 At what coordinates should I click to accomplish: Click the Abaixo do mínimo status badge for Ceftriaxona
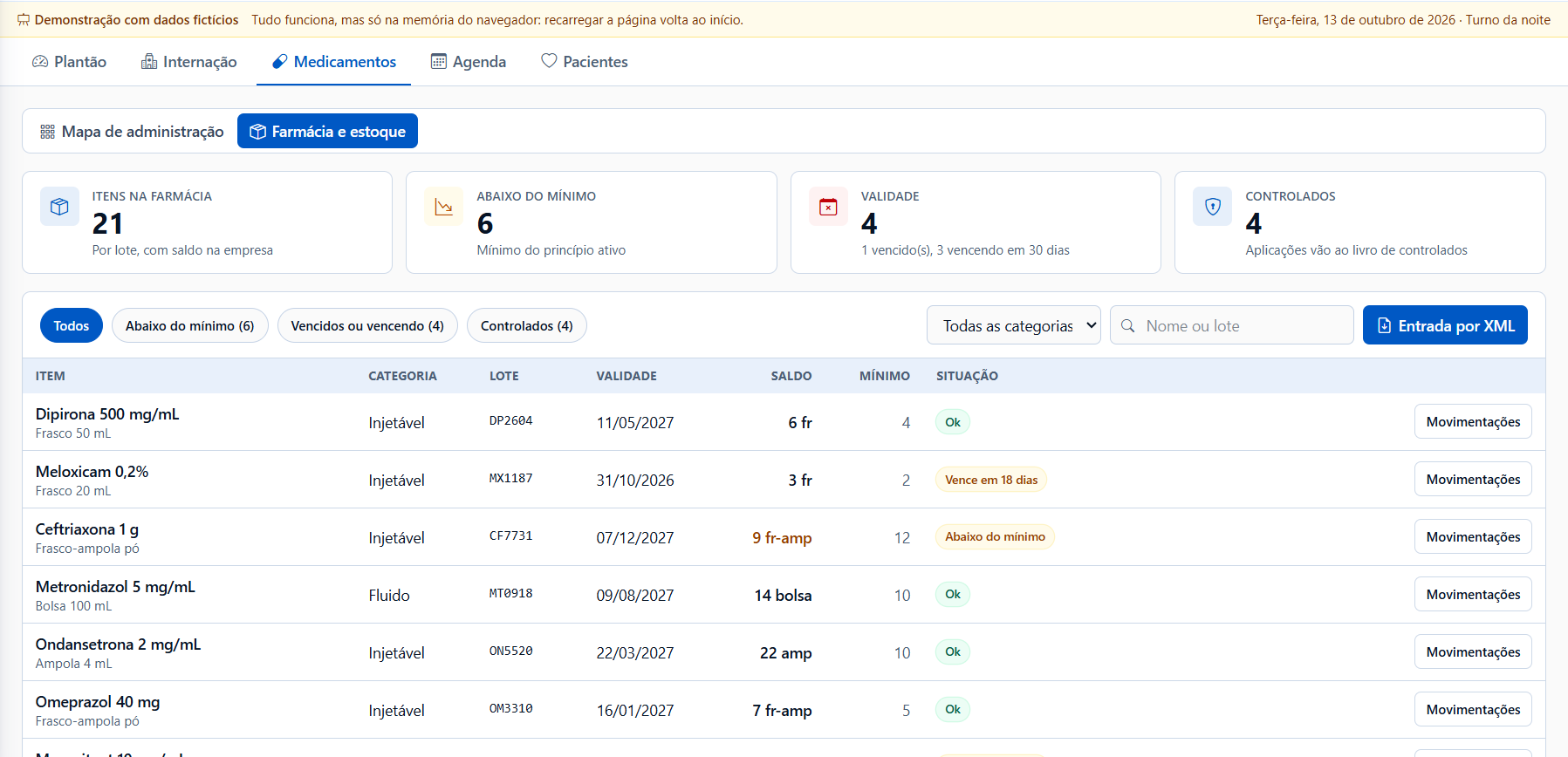pyautogui.click(x=995, y=537)
